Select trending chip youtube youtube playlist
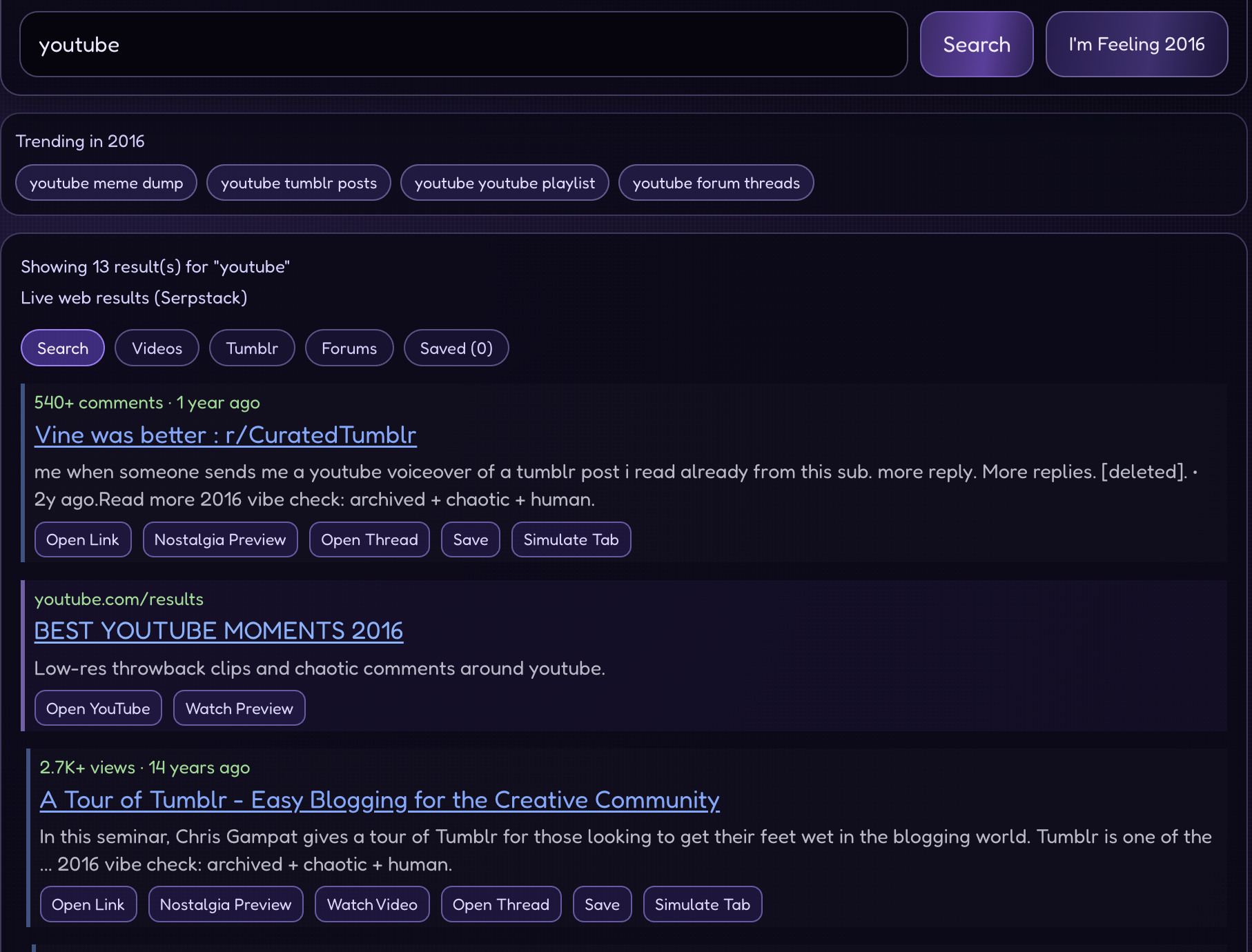This screenshot has height=952, width=1252. tap(505, 183)
